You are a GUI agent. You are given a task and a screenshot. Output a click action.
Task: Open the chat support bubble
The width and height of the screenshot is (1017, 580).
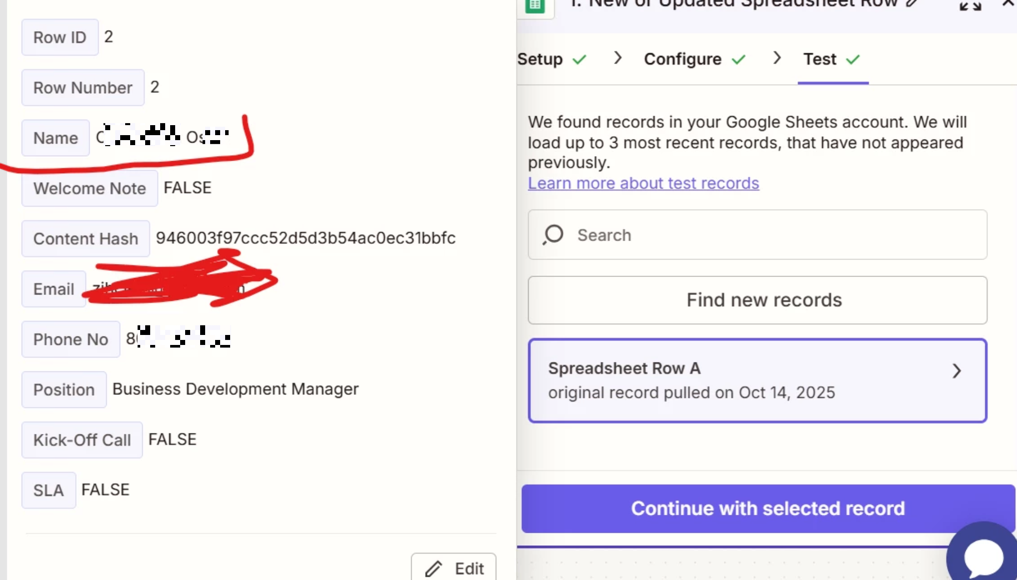tap(983, 554)
